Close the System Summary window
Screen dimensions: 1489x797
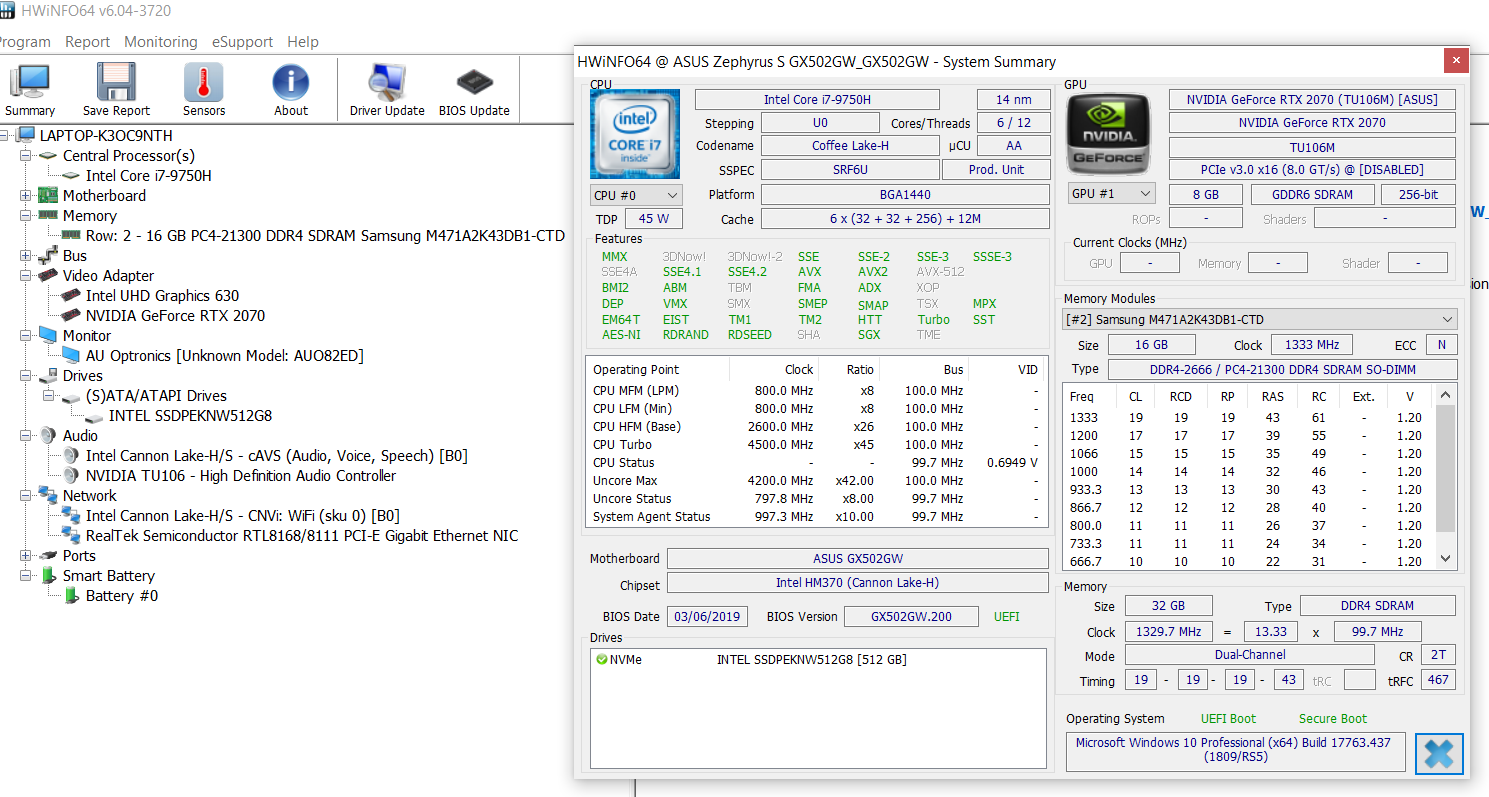1456,61
